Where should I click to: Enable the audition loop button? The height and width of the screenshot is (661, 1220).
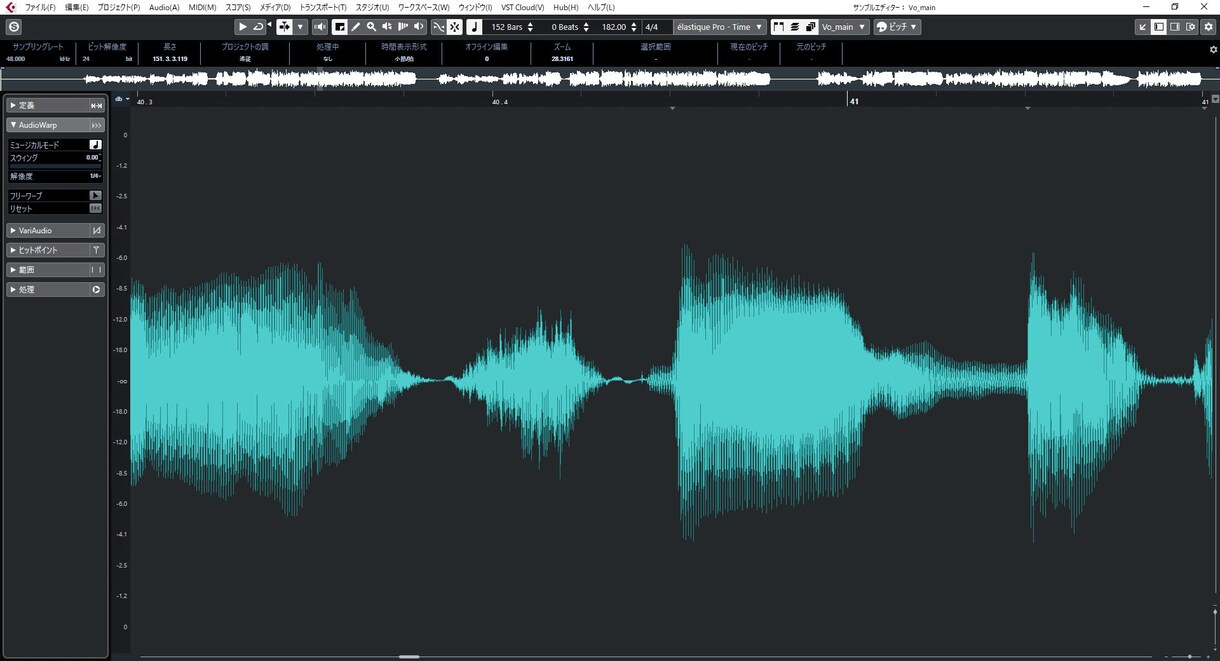pyautogui.click(x=258, y=27)
